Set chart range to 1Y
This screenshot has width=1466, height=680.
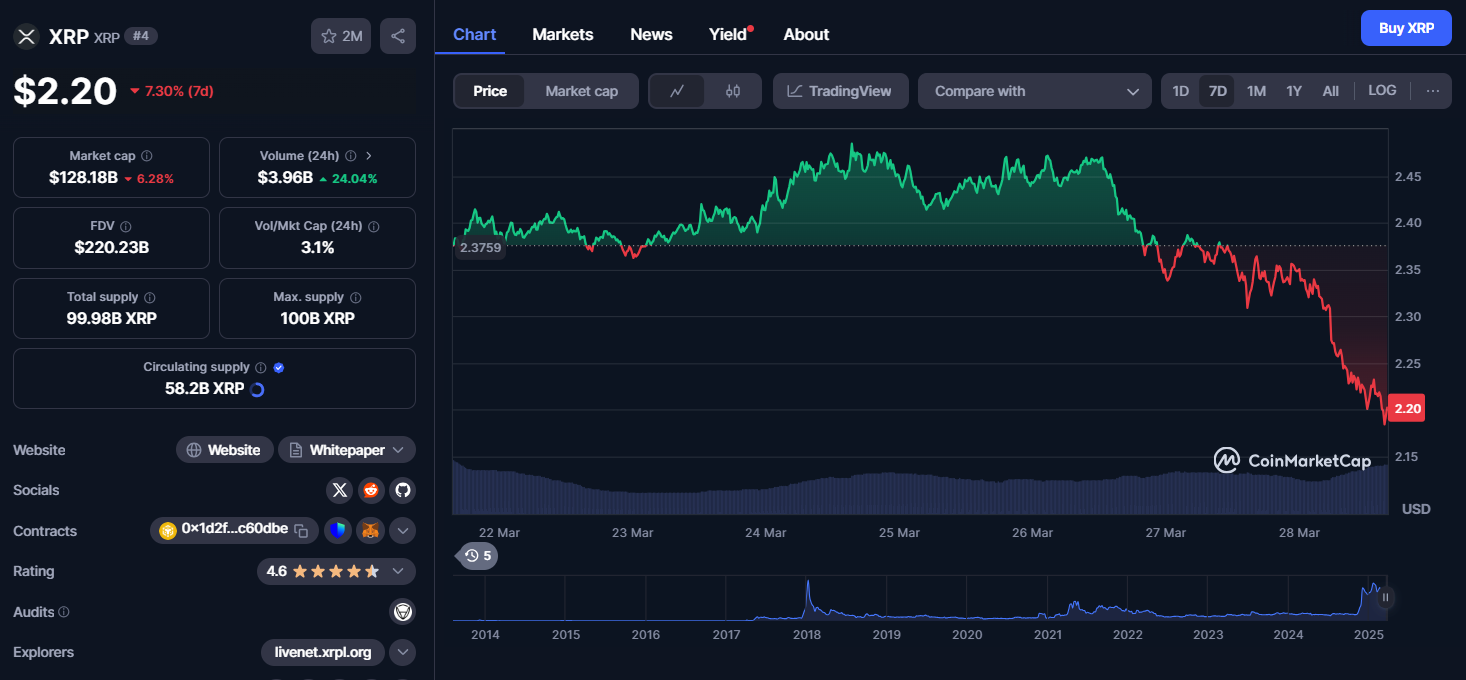1294,91
